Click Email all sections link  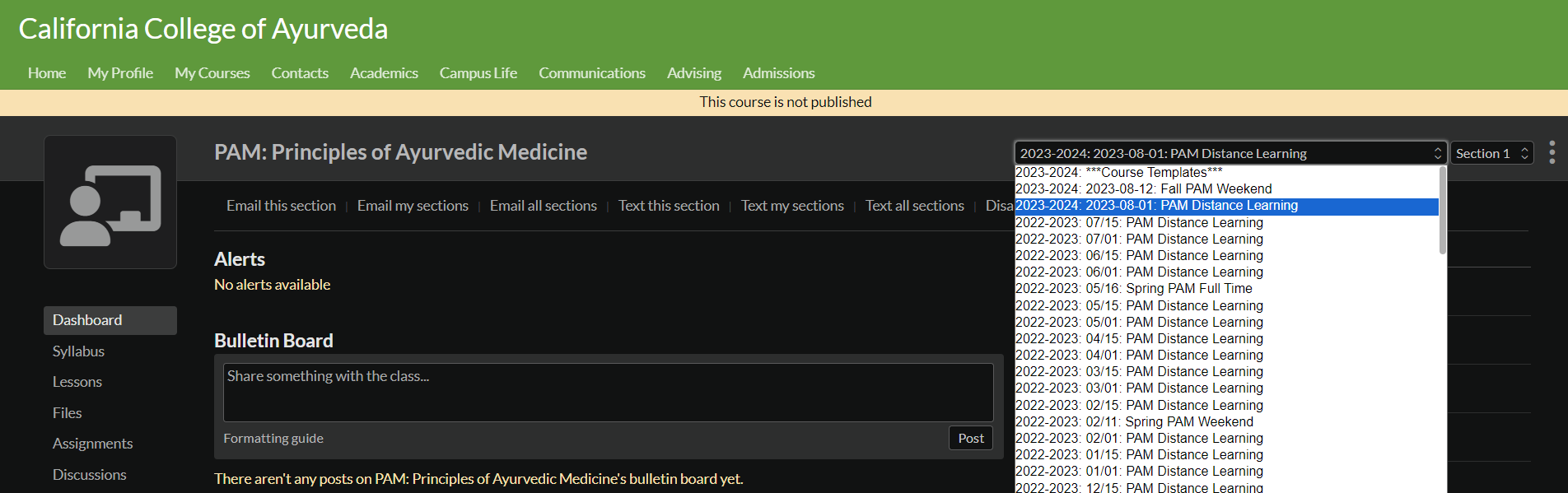click(x=544, y=206)
